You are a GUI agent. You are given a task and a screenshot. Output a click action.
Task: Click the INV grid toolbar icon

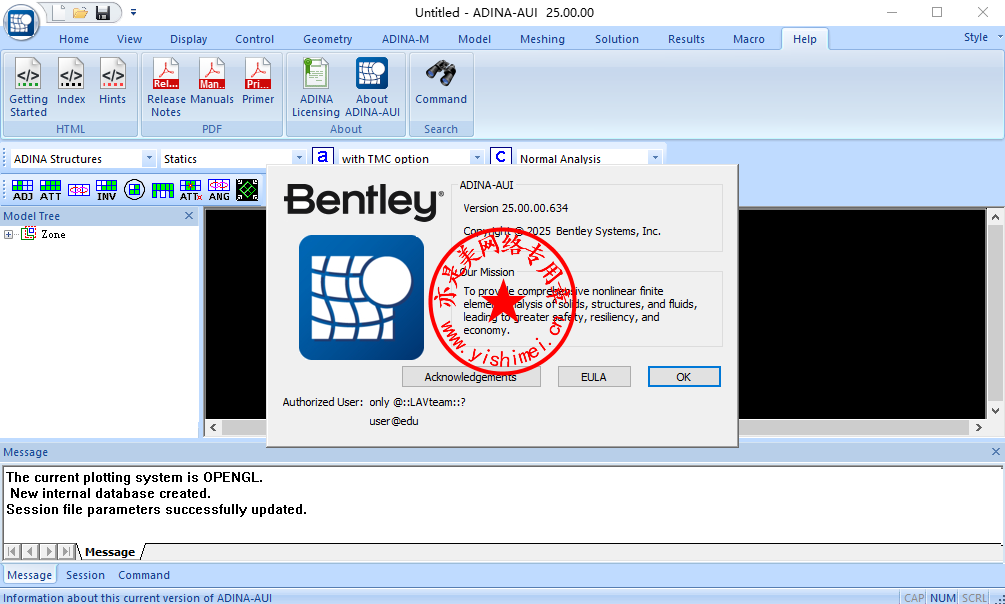[x=106, y=190]
